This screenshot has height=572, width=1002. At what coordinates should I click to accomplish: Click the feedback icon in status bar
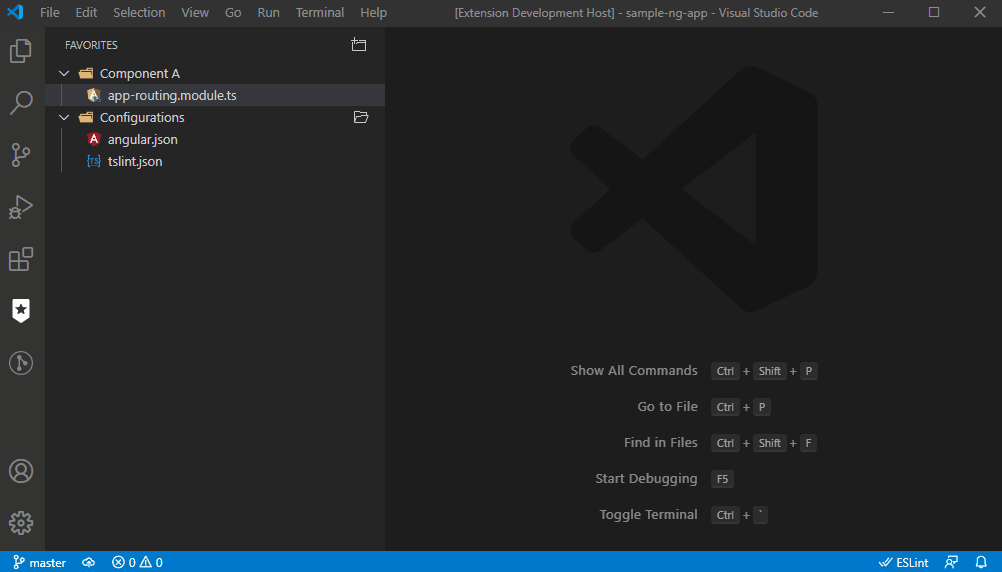click(x=952, y=562)
